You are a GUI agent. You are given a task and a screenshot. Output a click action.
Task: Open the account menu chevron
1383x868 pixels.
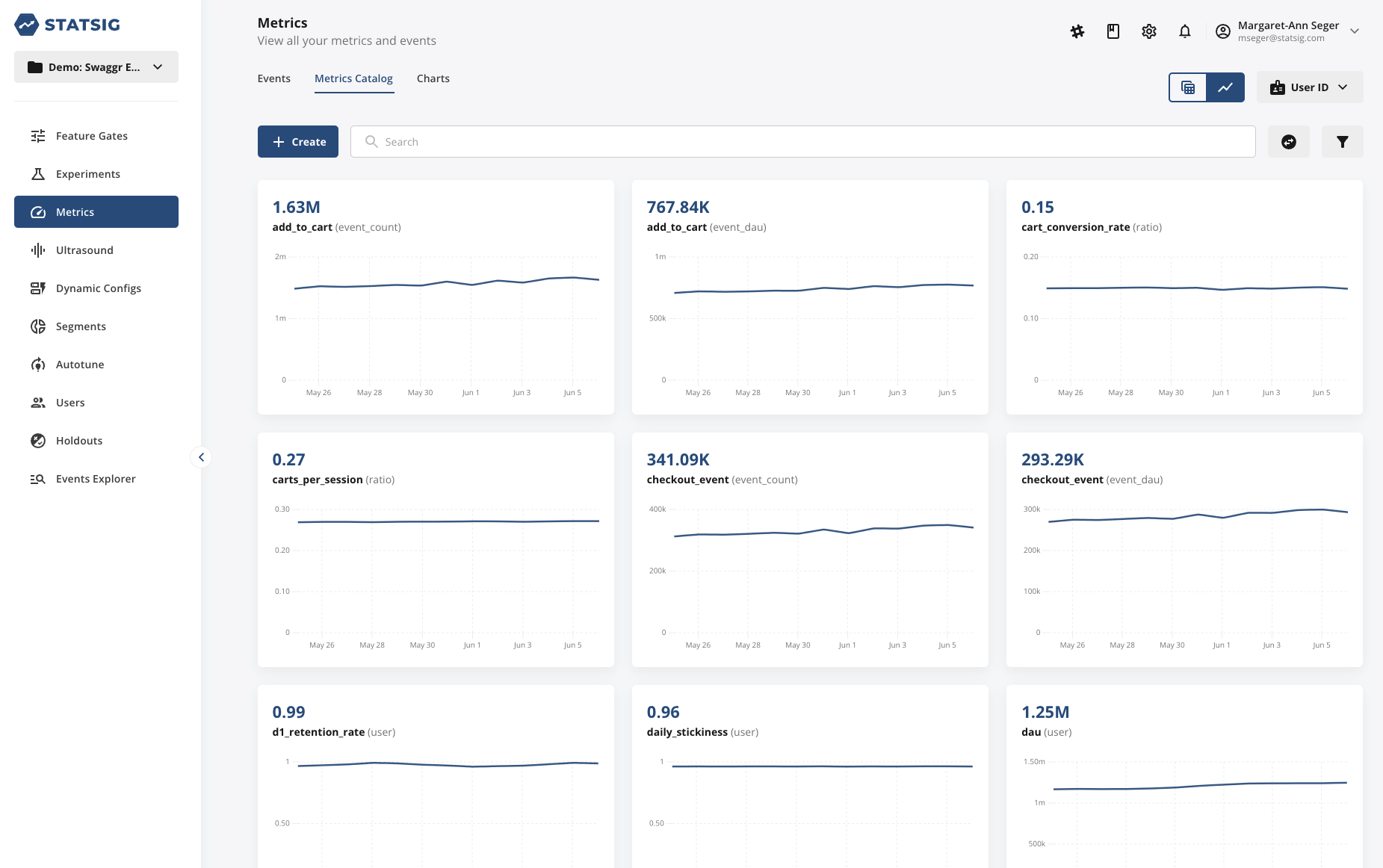1355,31
